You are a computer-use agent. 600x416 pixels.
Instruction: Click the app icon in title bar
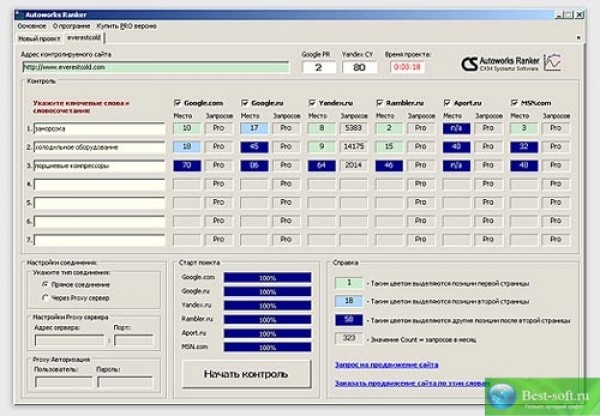pos(18,15)
